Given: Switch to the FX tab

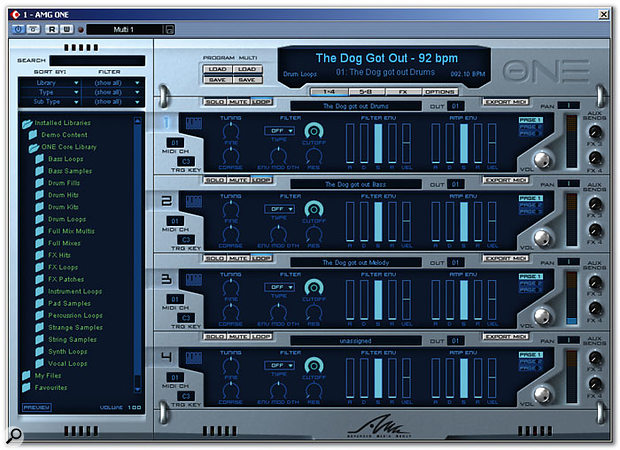Looking at the screenshot, I should coord(403,92).
